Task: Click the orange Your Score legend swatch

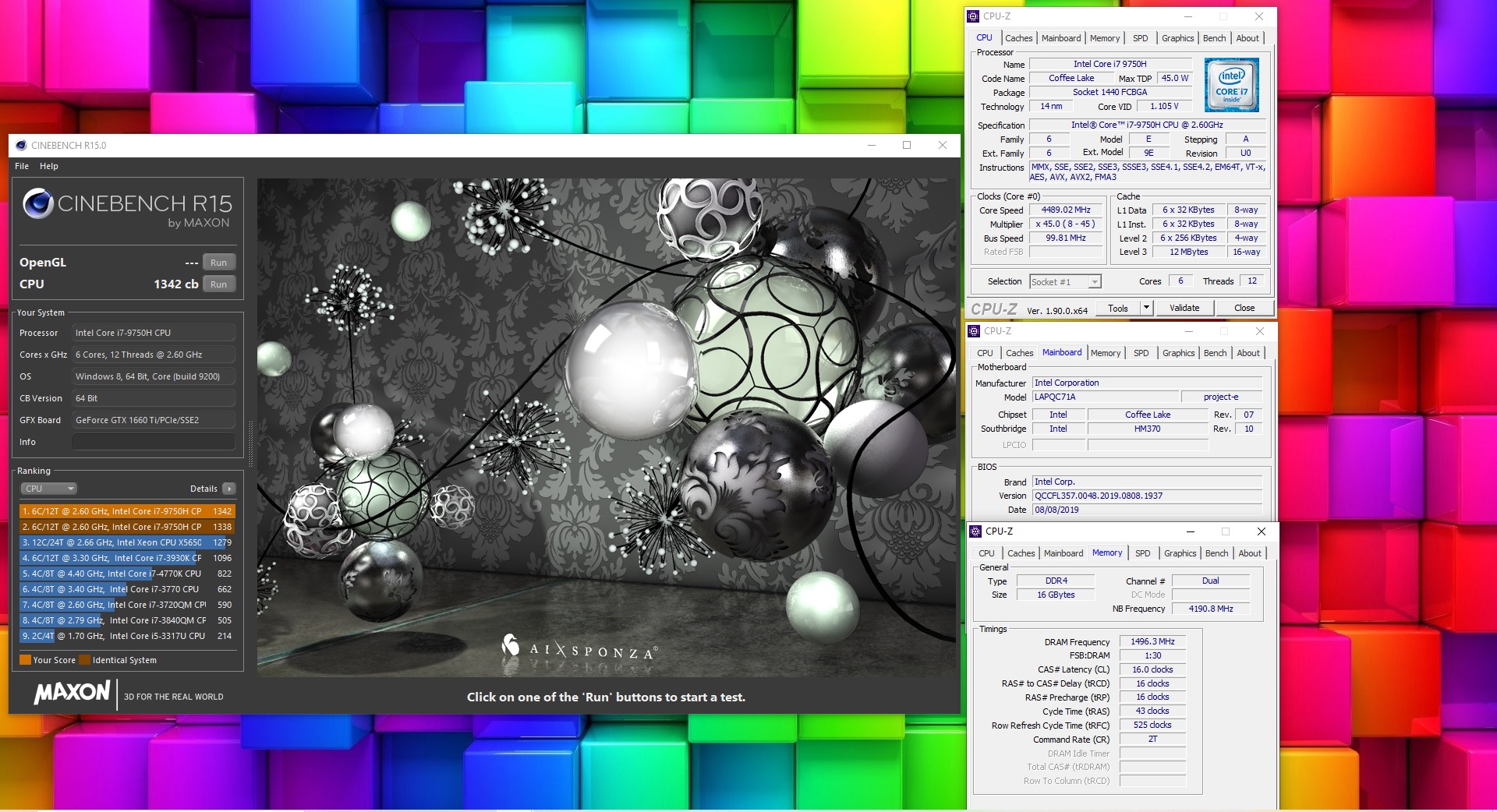Action: coord(25,660)
